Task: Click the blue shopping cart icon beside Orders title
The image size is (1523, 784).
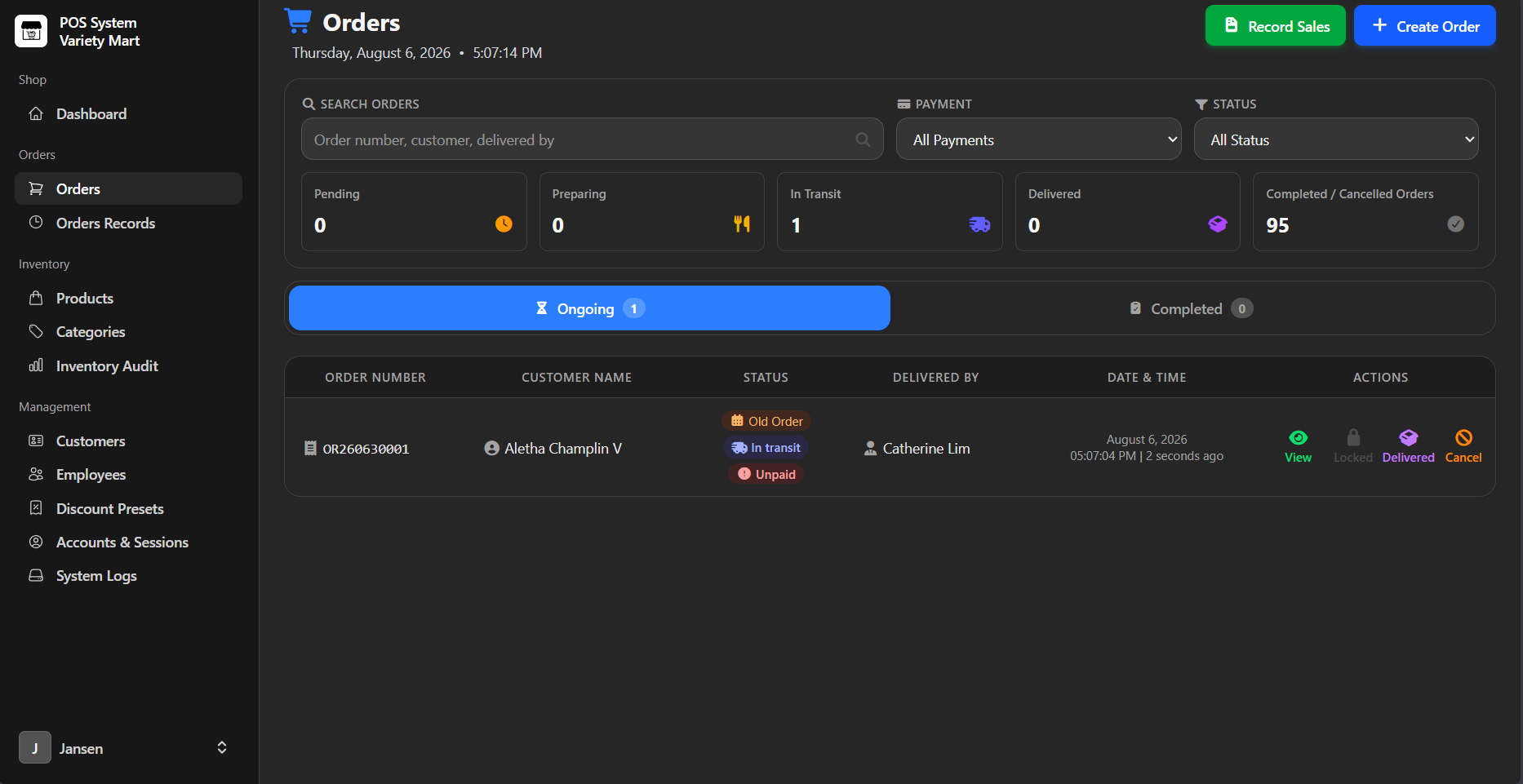Action: coord(298,20)
